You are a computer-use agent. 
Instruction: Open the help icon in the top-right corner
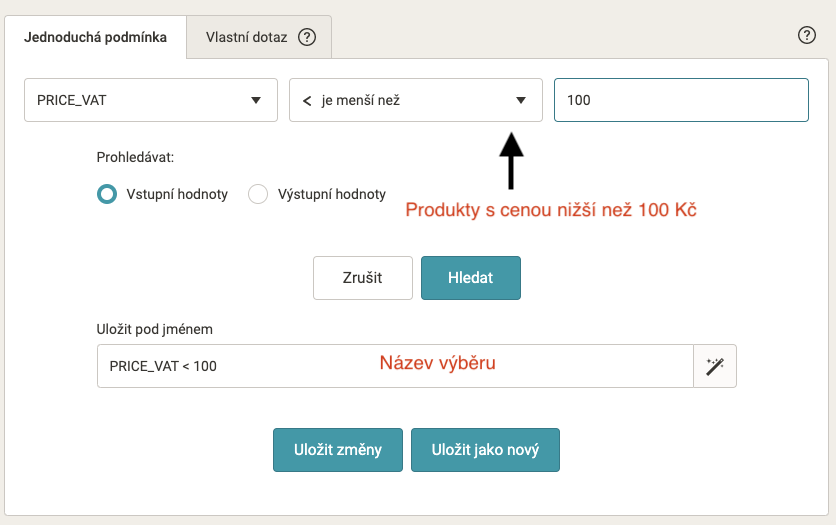(807, 35)
